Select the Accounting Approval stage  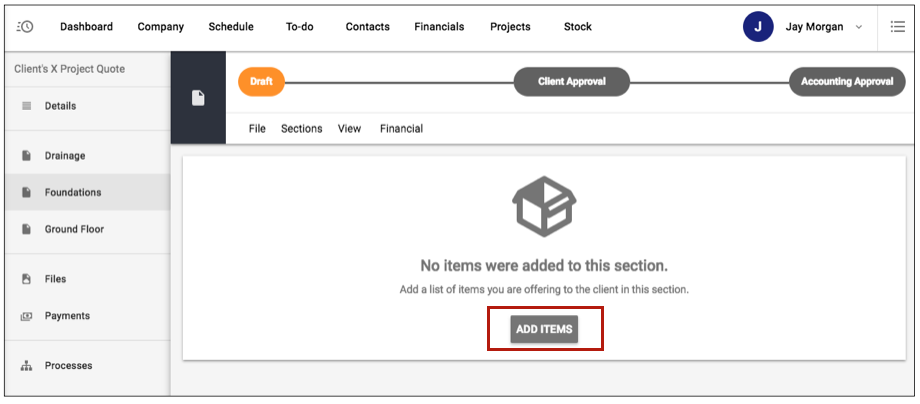click(x=846, y=82)
